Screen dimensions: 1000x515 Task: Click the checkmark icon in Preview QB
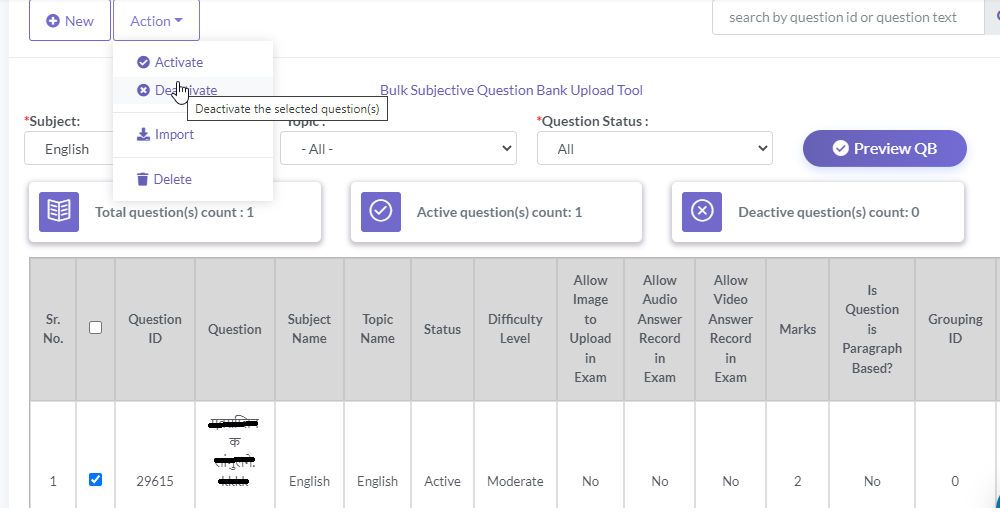click(841, 149)
